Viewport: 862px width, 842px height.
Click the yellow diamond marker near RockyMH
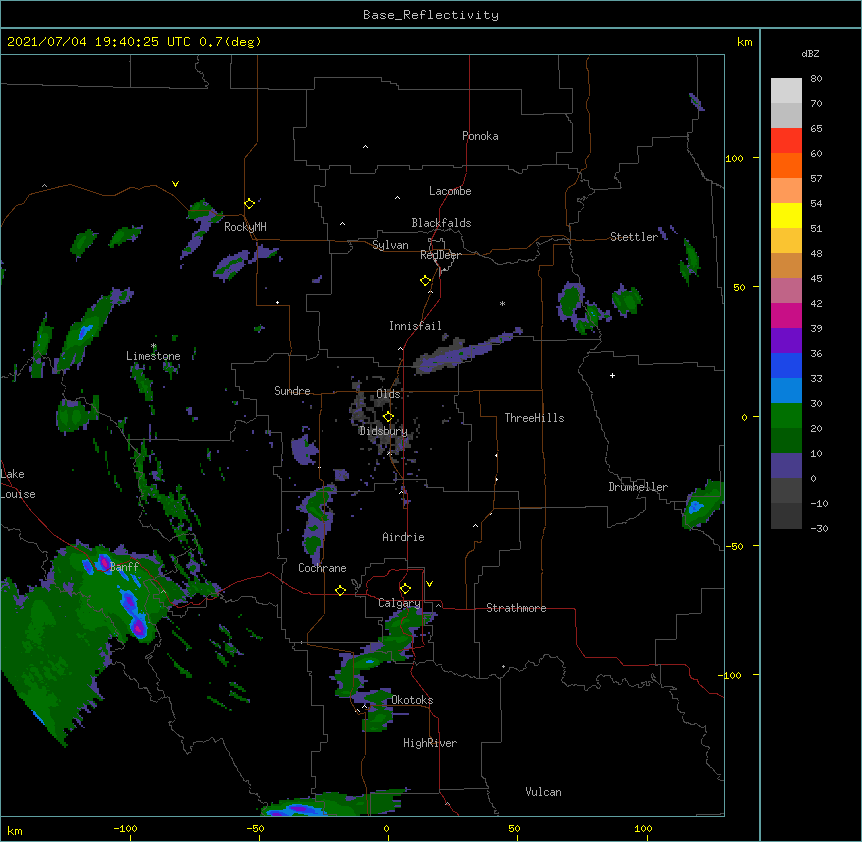[x=249, y=204]
